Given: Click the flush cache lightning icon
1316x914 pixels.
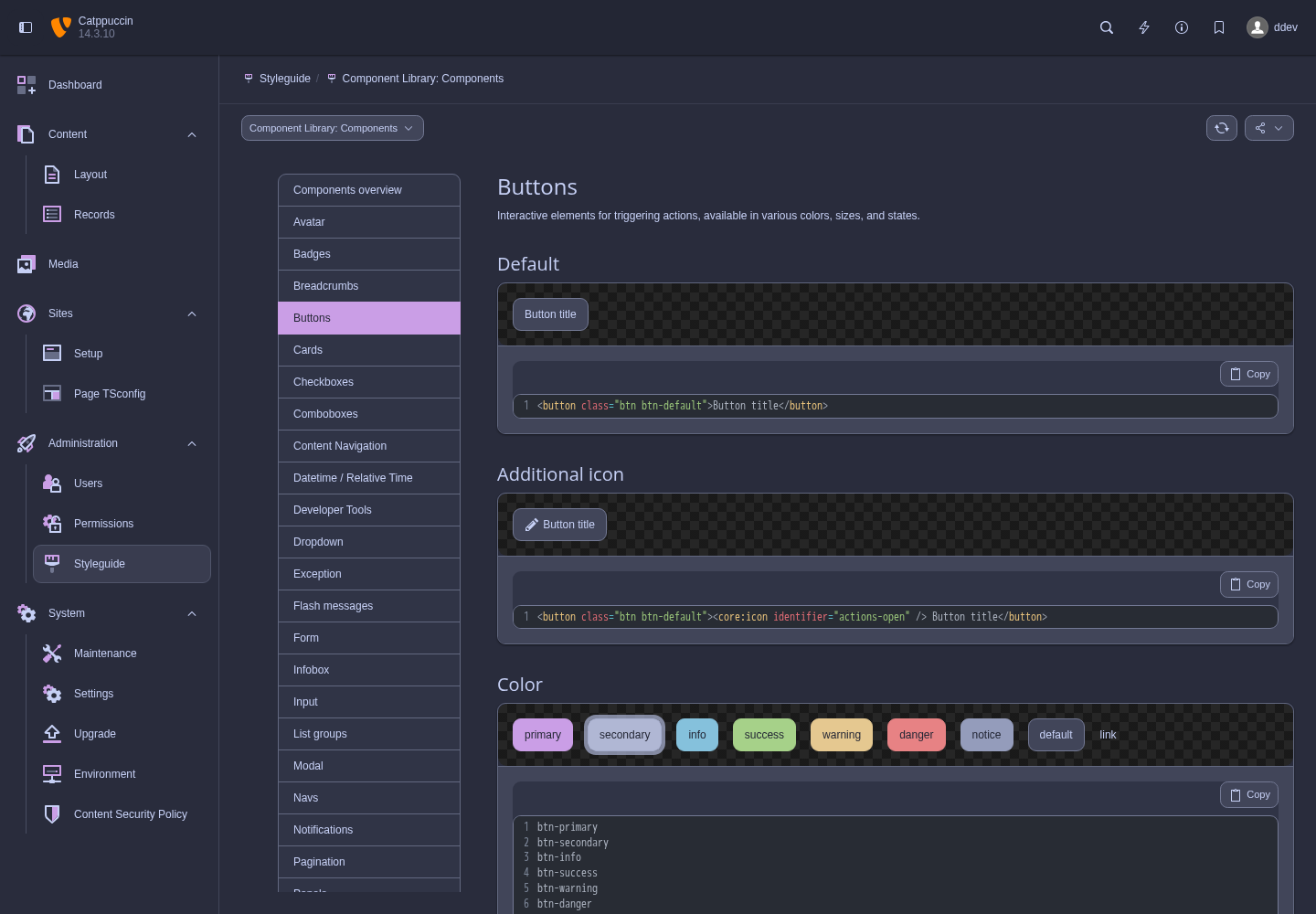Looking at the screenshot, I should point(1144,27).
